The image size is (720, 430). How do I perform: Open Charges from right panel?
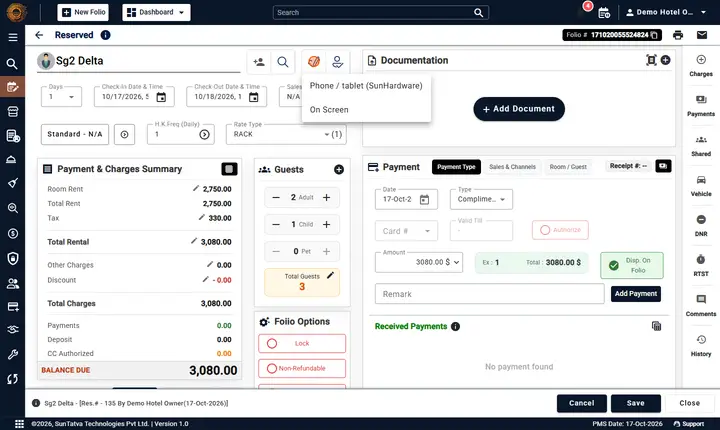click(x=701, y=66)
